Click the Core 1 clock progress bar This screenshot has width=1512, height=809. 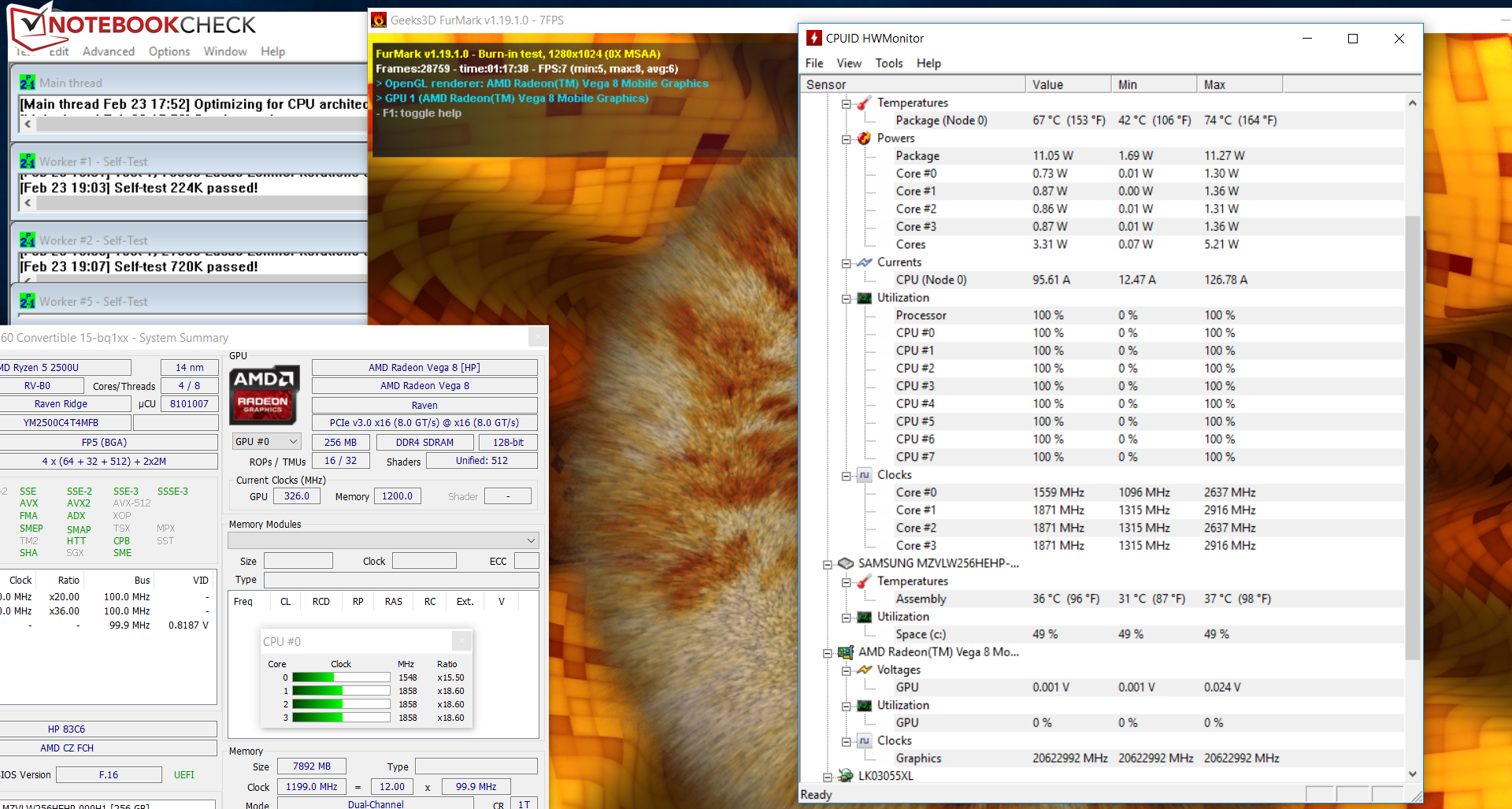pos(341,691)
